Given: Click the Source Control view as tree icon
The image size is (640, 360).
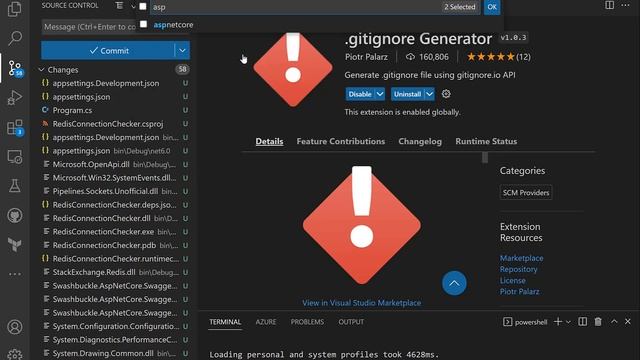Looking at the screenshot, I should 119,6.
